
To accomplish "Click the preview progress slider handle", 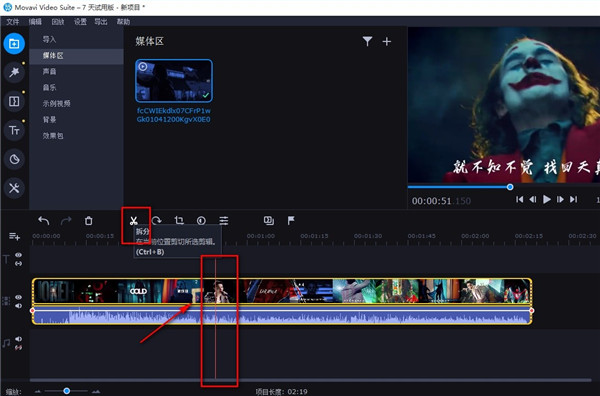I will 510,187.
